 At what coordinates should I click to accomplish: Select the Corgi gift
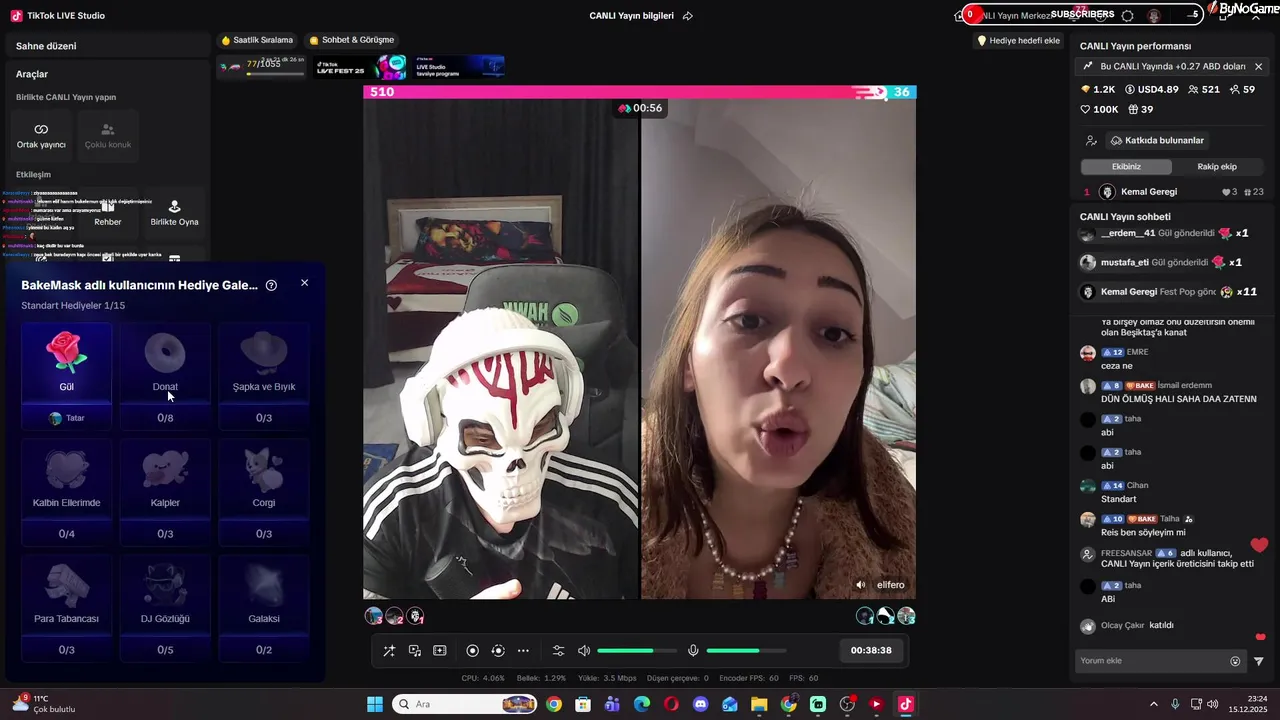pyautogui.click(x=264, y=478)
